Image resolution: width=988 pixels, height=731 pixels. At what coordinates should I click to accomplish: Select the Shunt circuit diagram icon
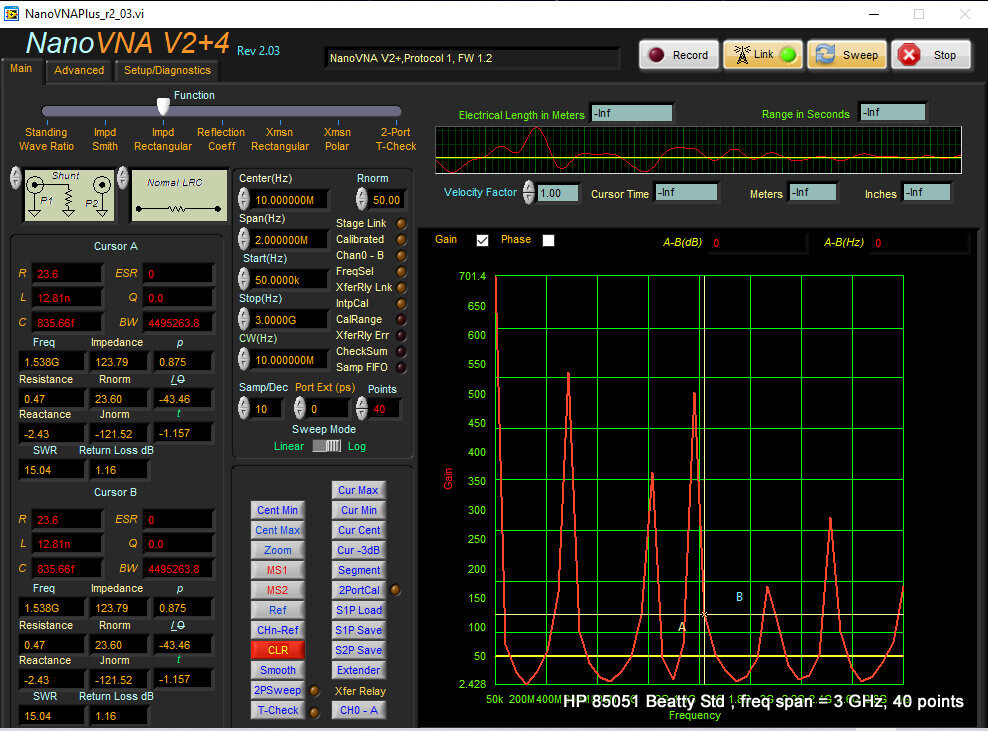69,195
